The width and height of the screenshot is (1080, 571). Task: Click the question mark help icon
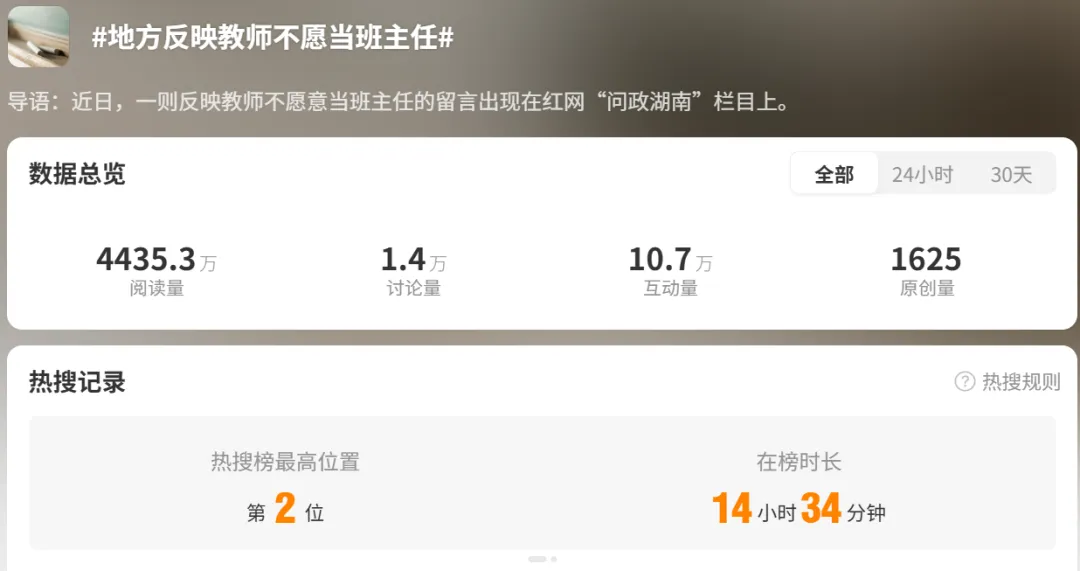coord(964,381)
